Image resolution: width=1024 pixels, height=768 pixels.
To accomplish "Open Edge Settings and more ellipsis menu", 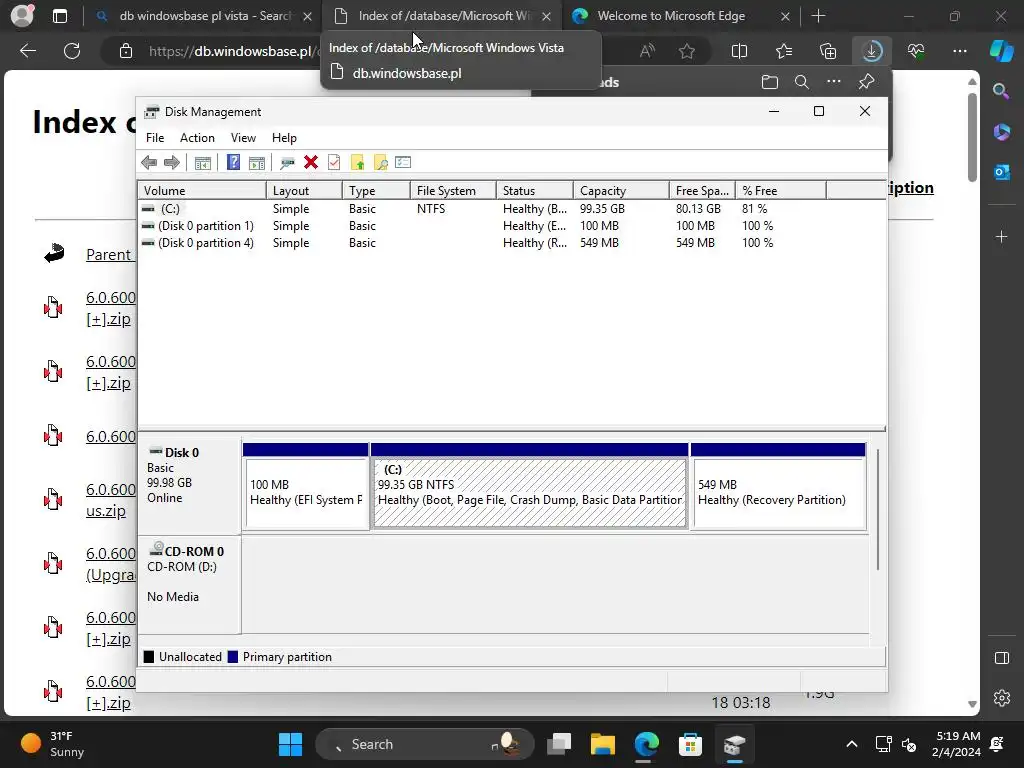I will [959, 51].
